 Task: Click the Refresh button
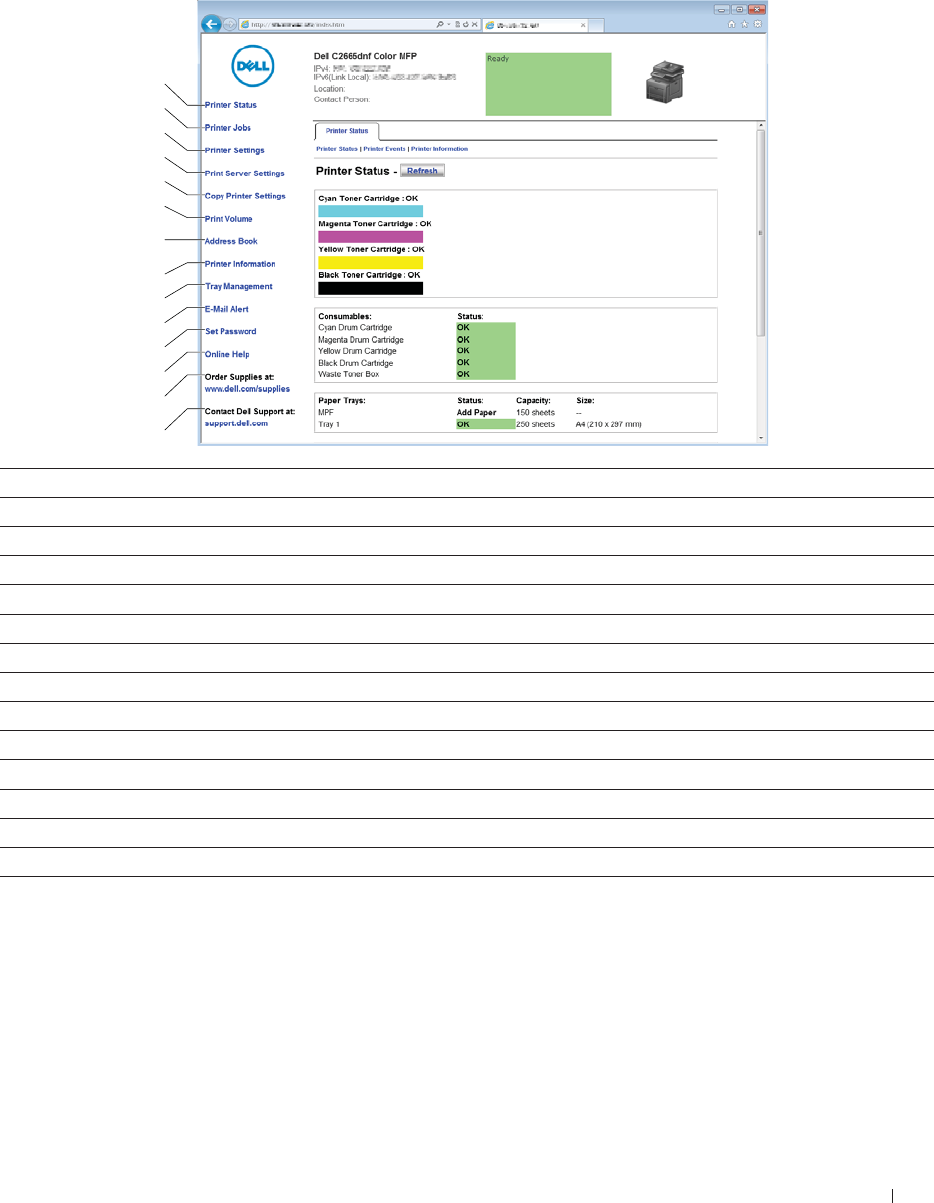[422, 171]
